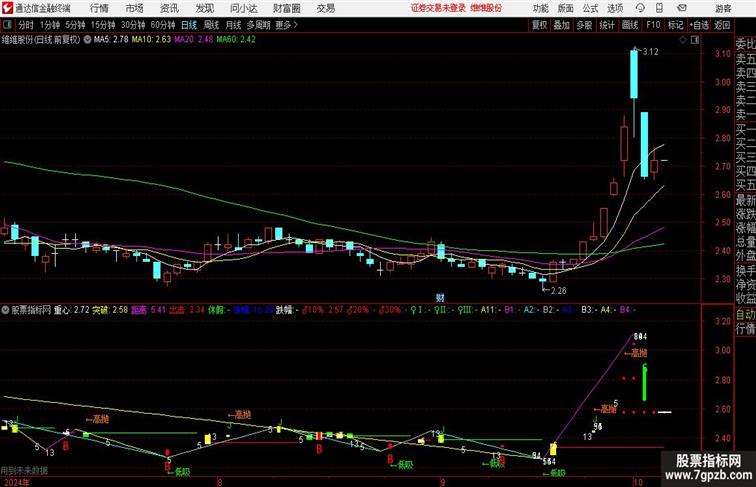Open the 财富圈 menu
Image resolution: width=756 pixels, height=487 pixels.
(286, 8)
